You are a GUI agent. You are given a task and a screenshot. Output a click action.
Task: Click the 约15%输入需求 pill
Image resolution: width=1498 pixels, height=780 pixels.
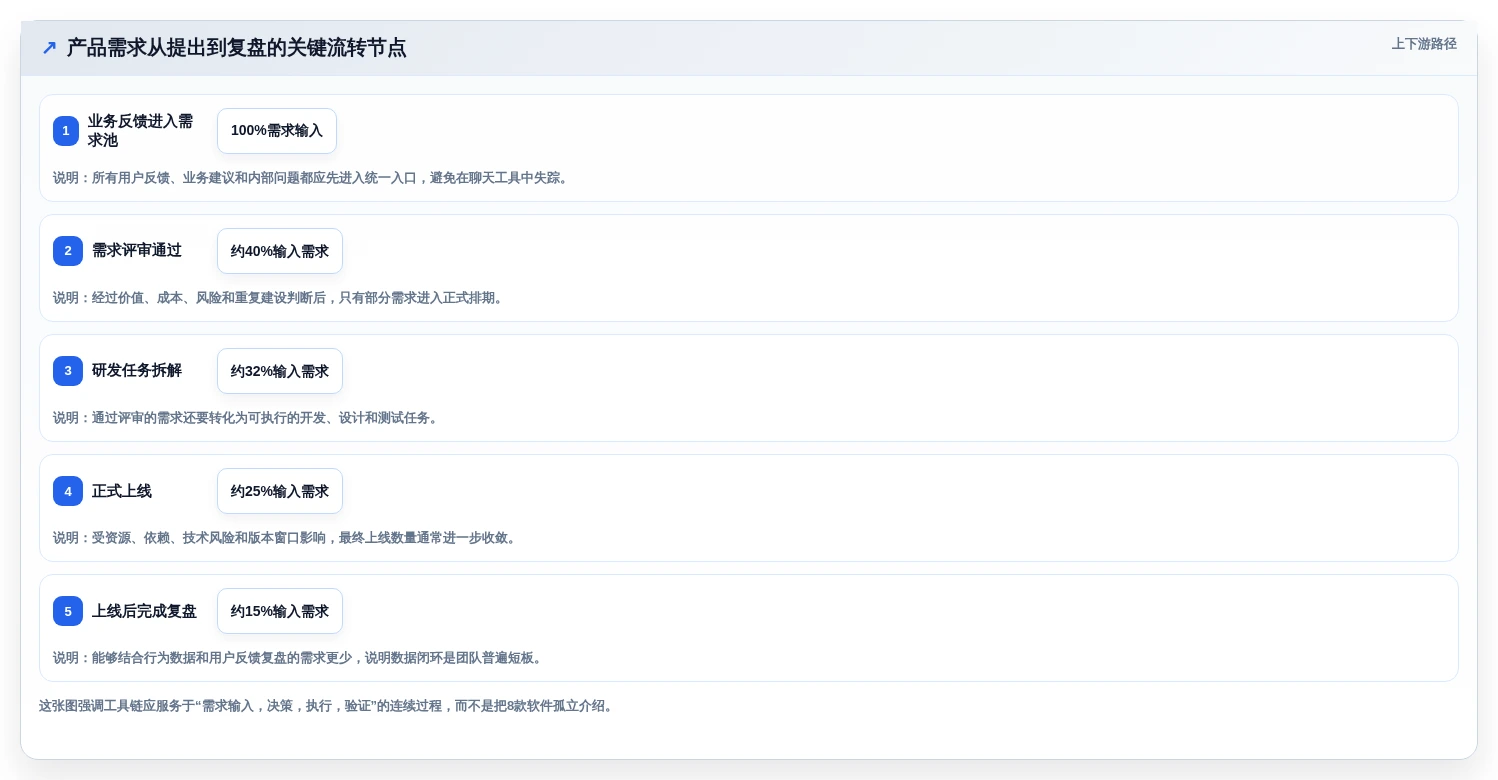coord(280,611)
